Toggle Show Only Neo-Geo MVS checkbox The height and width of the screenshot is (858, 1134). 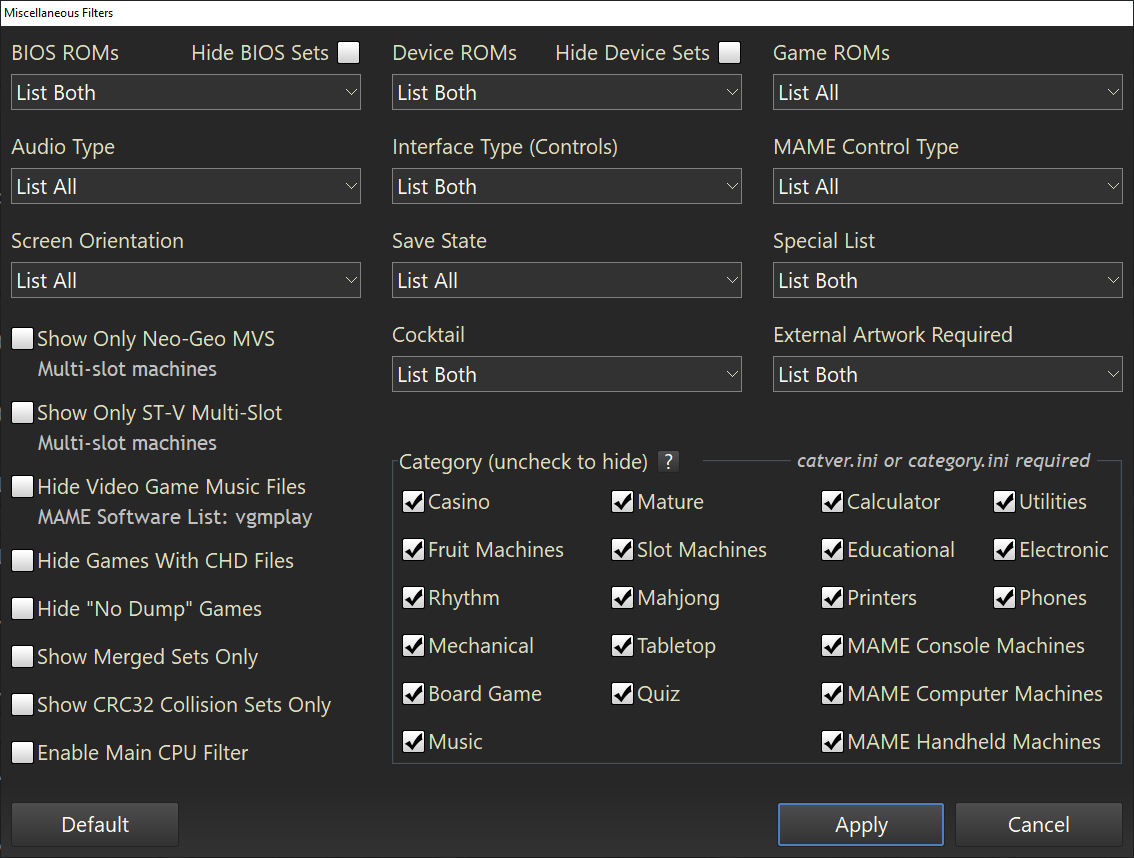23,339
